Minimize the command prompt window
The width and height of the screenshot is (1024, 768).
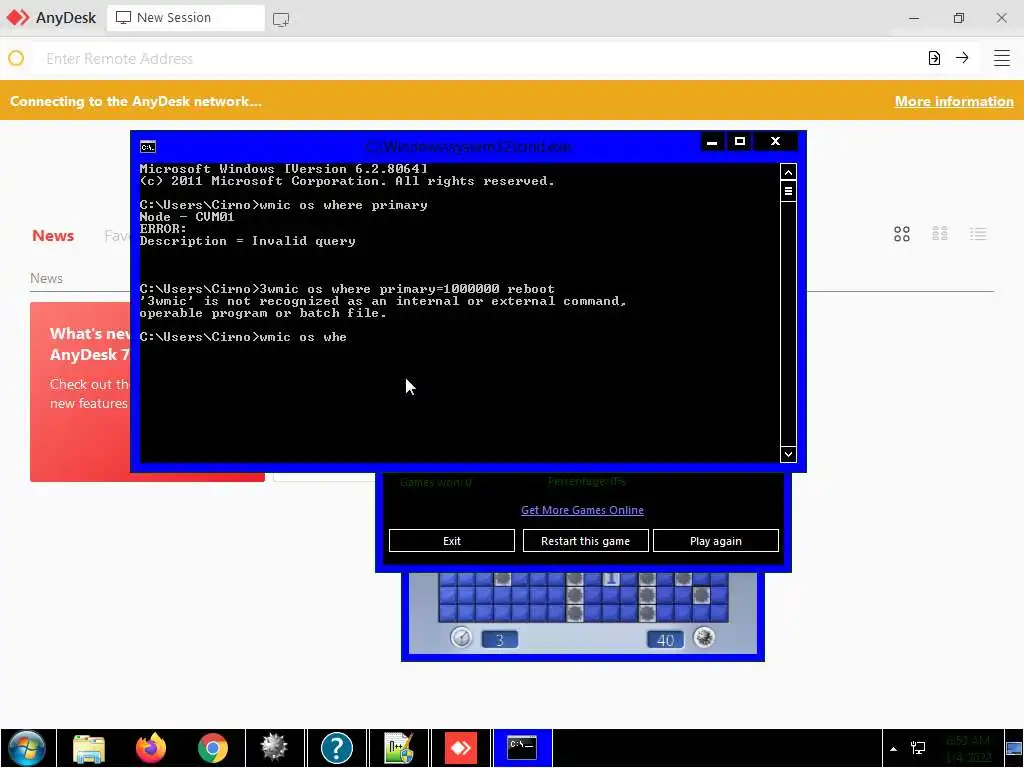[712, 142]
